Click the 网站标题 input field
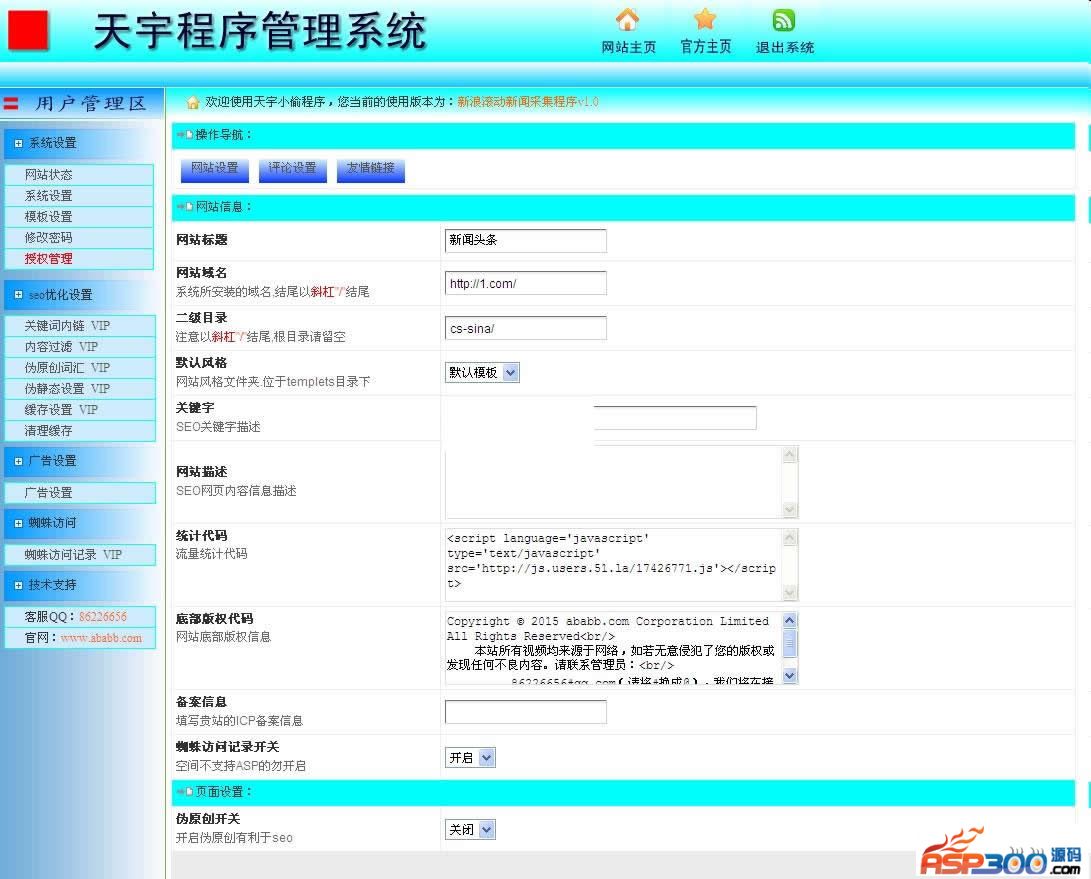The image size is (1091, 879). pos(525,240)
